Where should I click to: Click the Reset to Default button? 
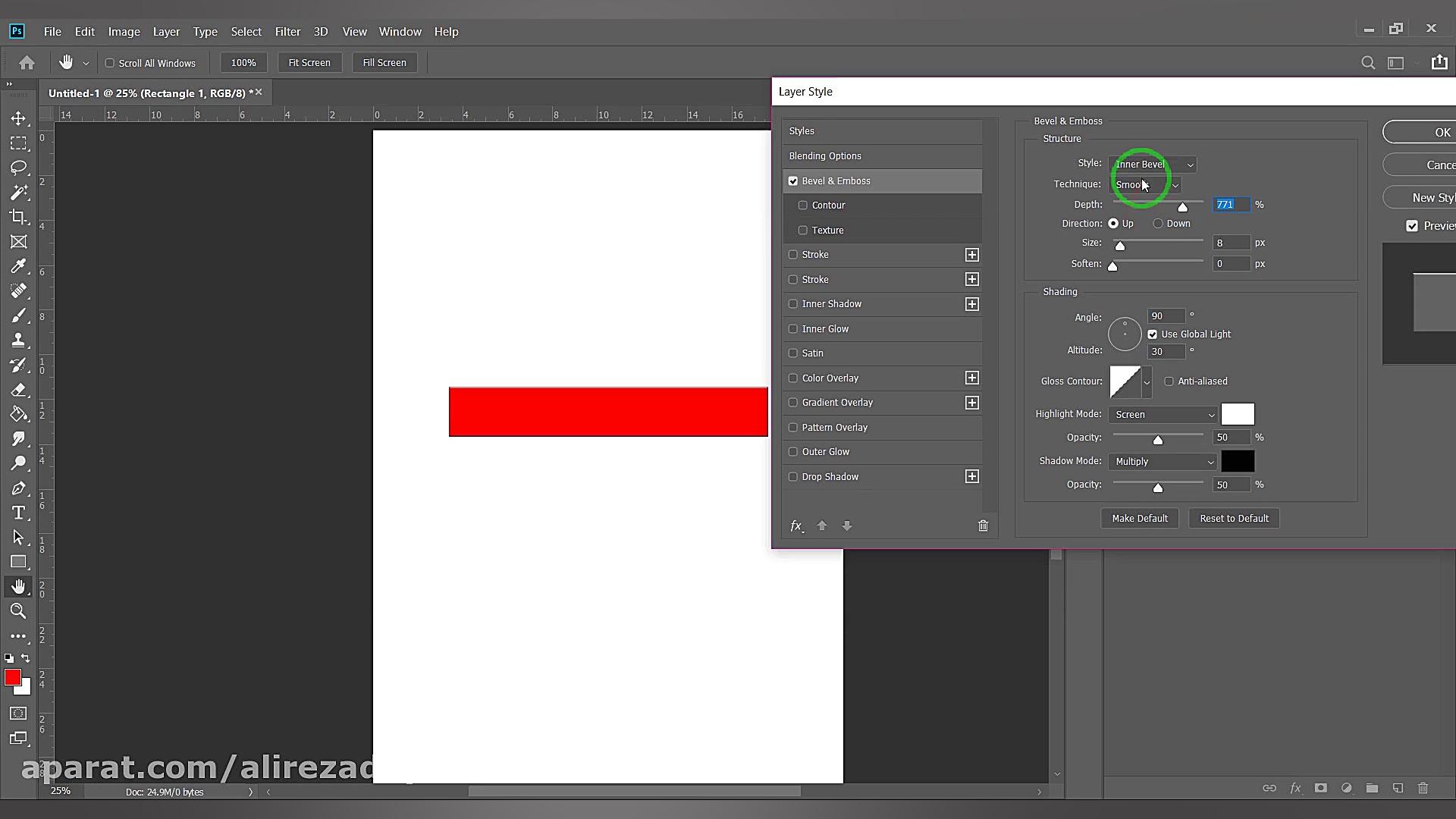tap(1233, 519)
